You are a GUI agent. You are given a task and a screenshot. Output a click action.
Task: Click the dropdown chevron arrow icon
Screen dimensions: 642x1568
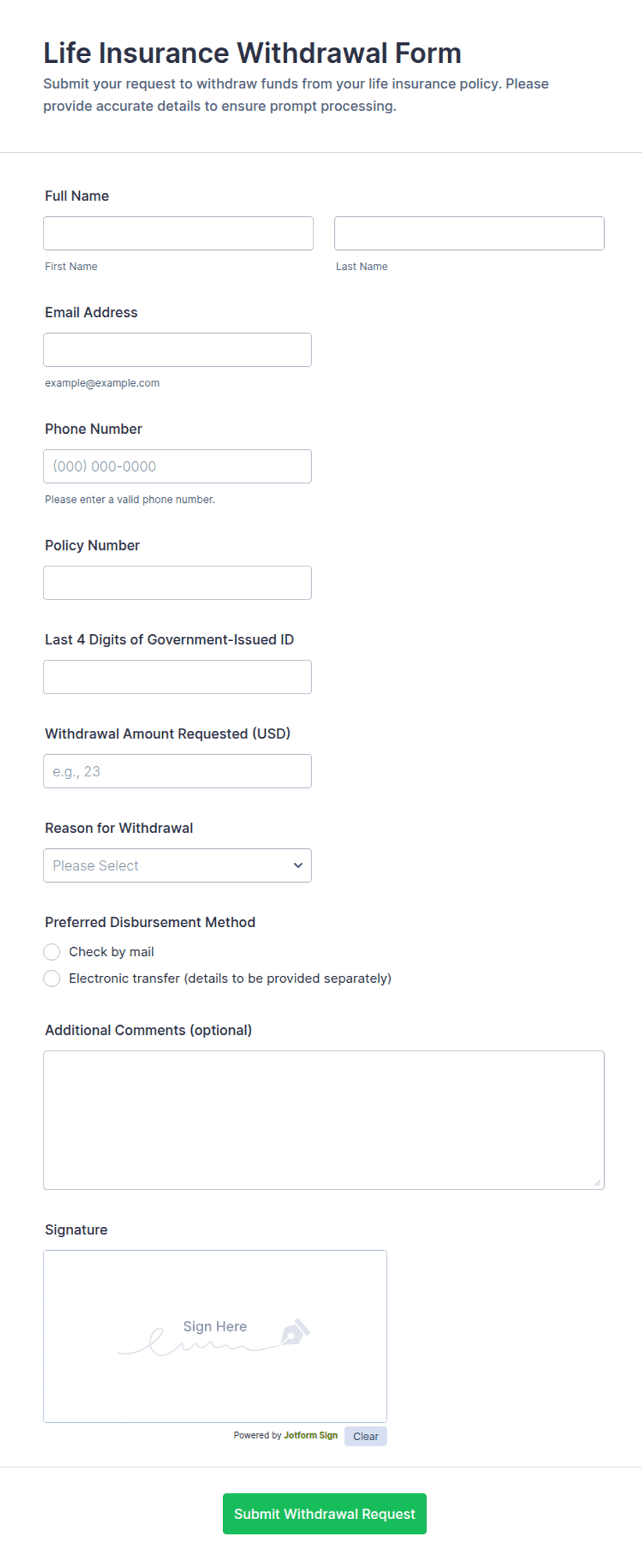pyautogui.click(x=298, y=866)
